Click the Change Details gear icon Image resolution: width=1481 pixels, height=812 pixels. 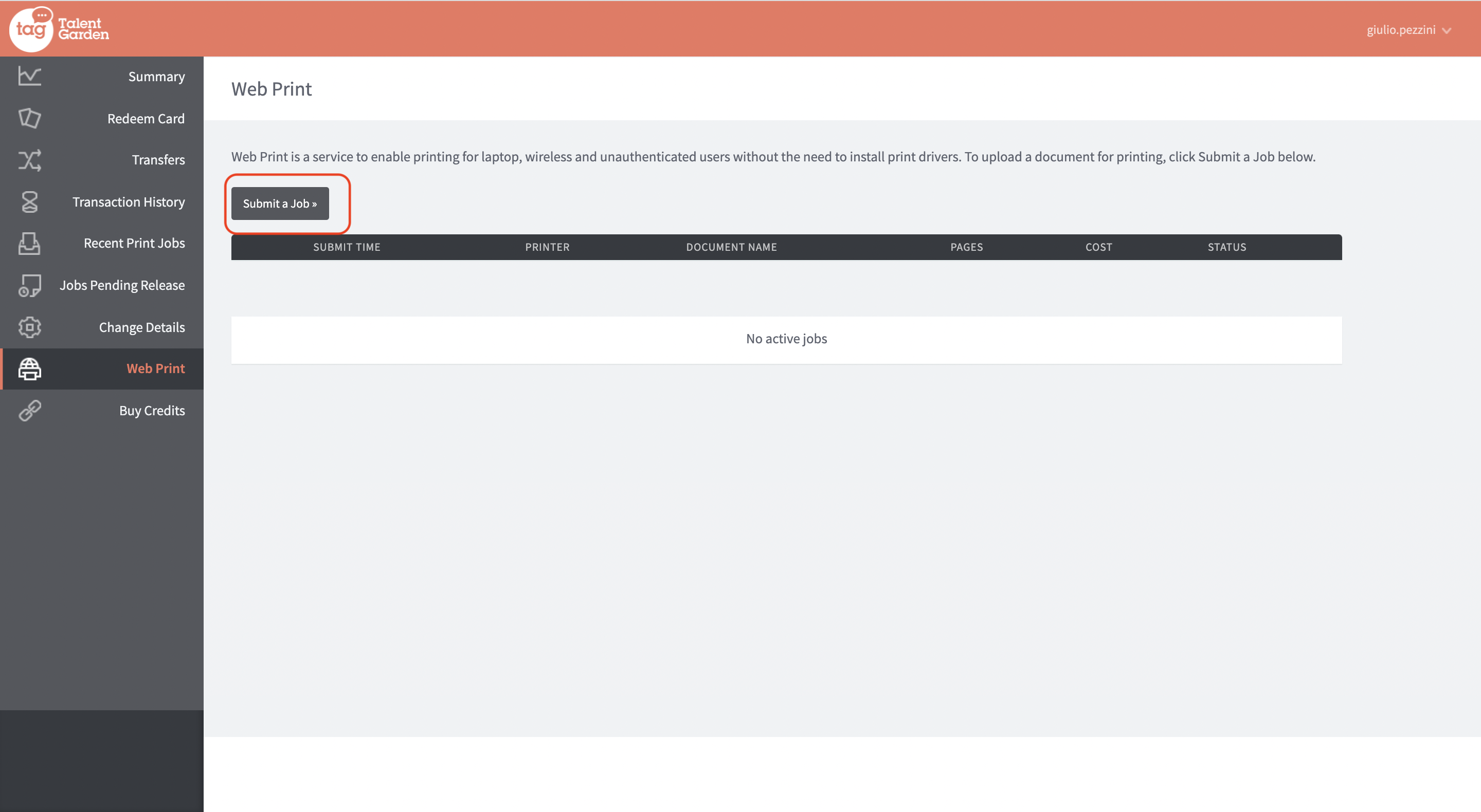pyautogui.click(x=29, y=327)
